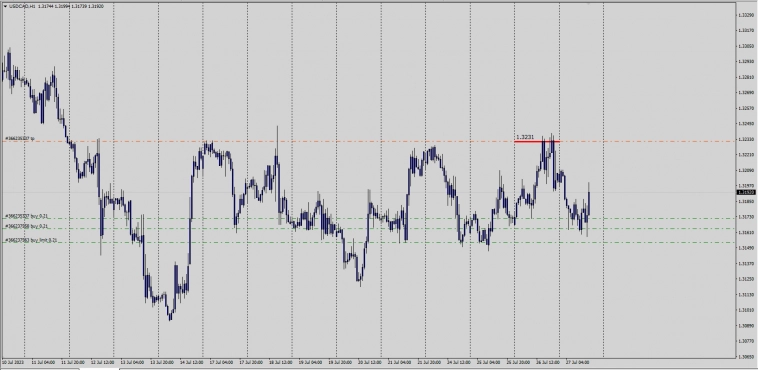Click the '17 Jul 04:00' time axis label
This screenshot has height=370, width=758.
[x=221, y=362]
